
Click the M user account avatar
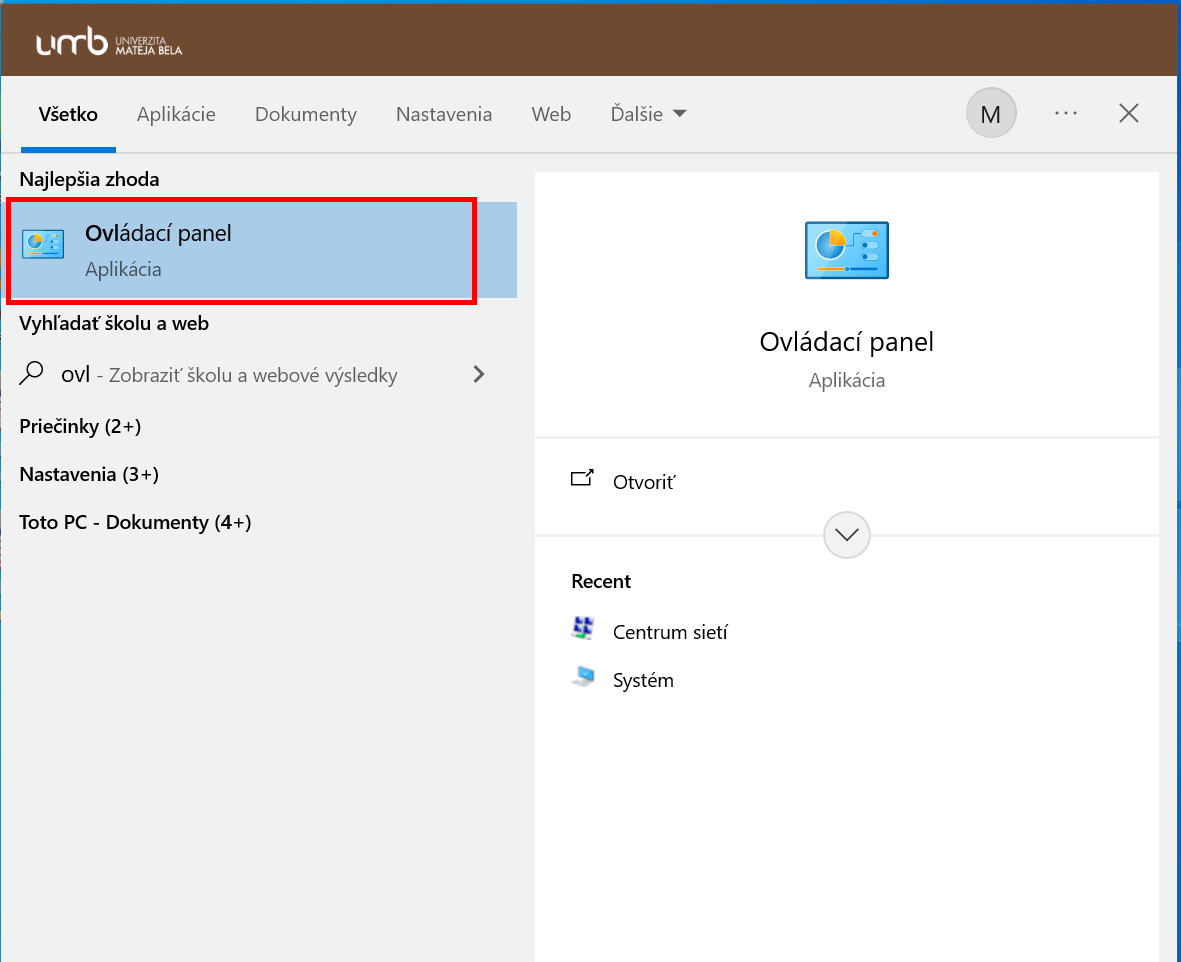pos(991,113)
